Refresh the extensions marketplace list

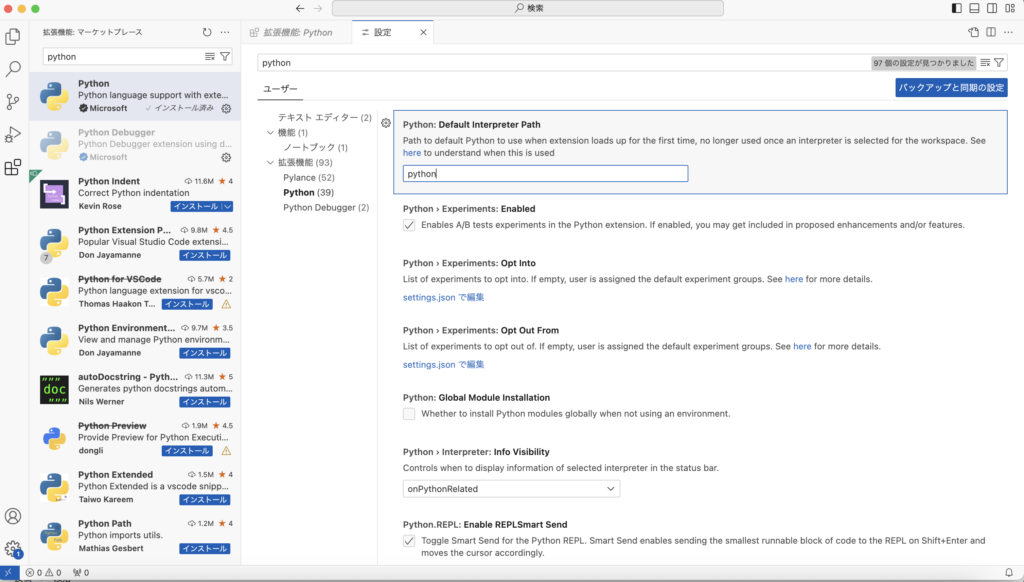pyautogui.click(x=207, y=33)
